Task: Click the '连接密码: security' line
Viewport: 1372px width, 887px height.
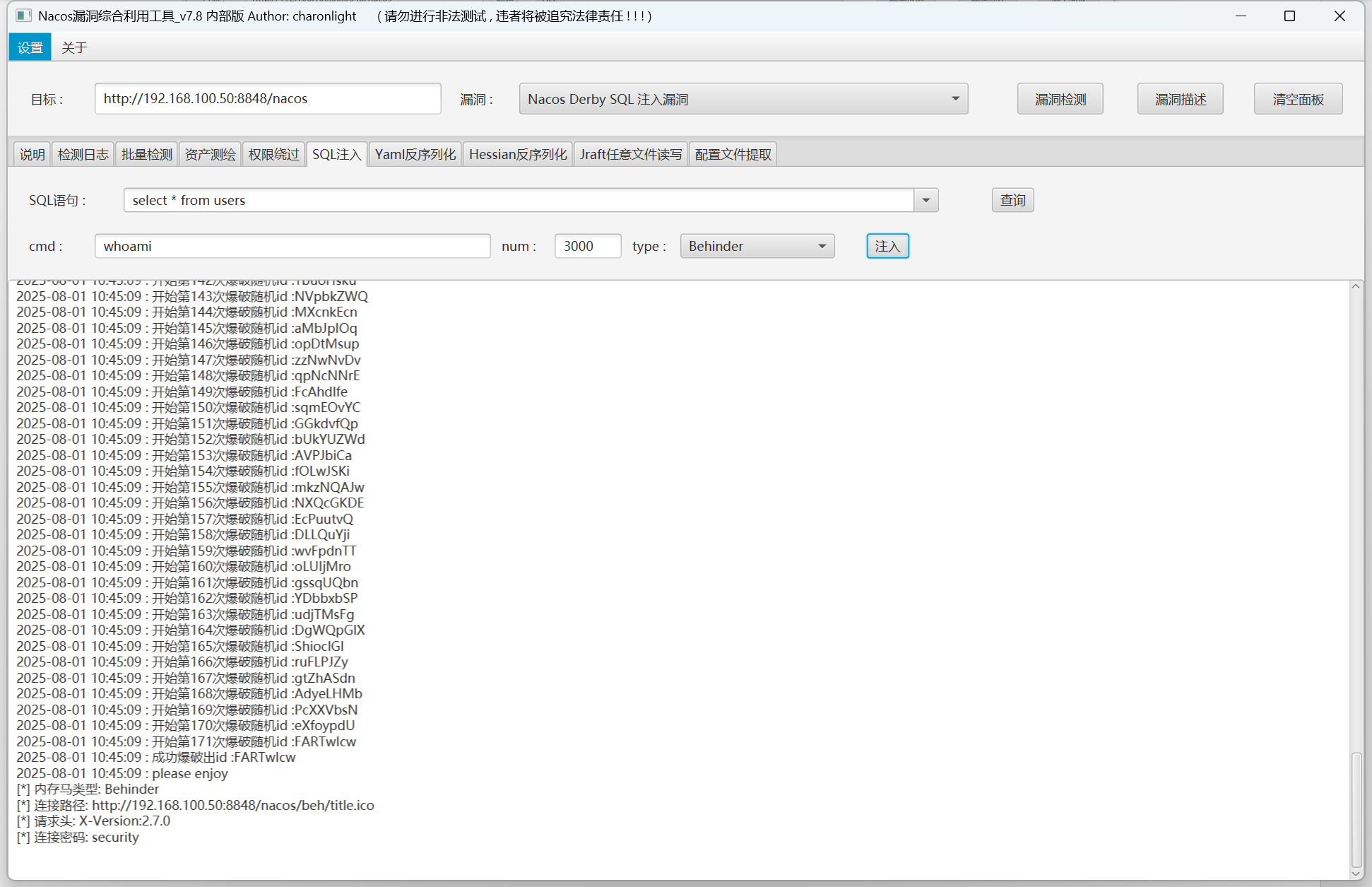Action: click(x=78, y=837)
